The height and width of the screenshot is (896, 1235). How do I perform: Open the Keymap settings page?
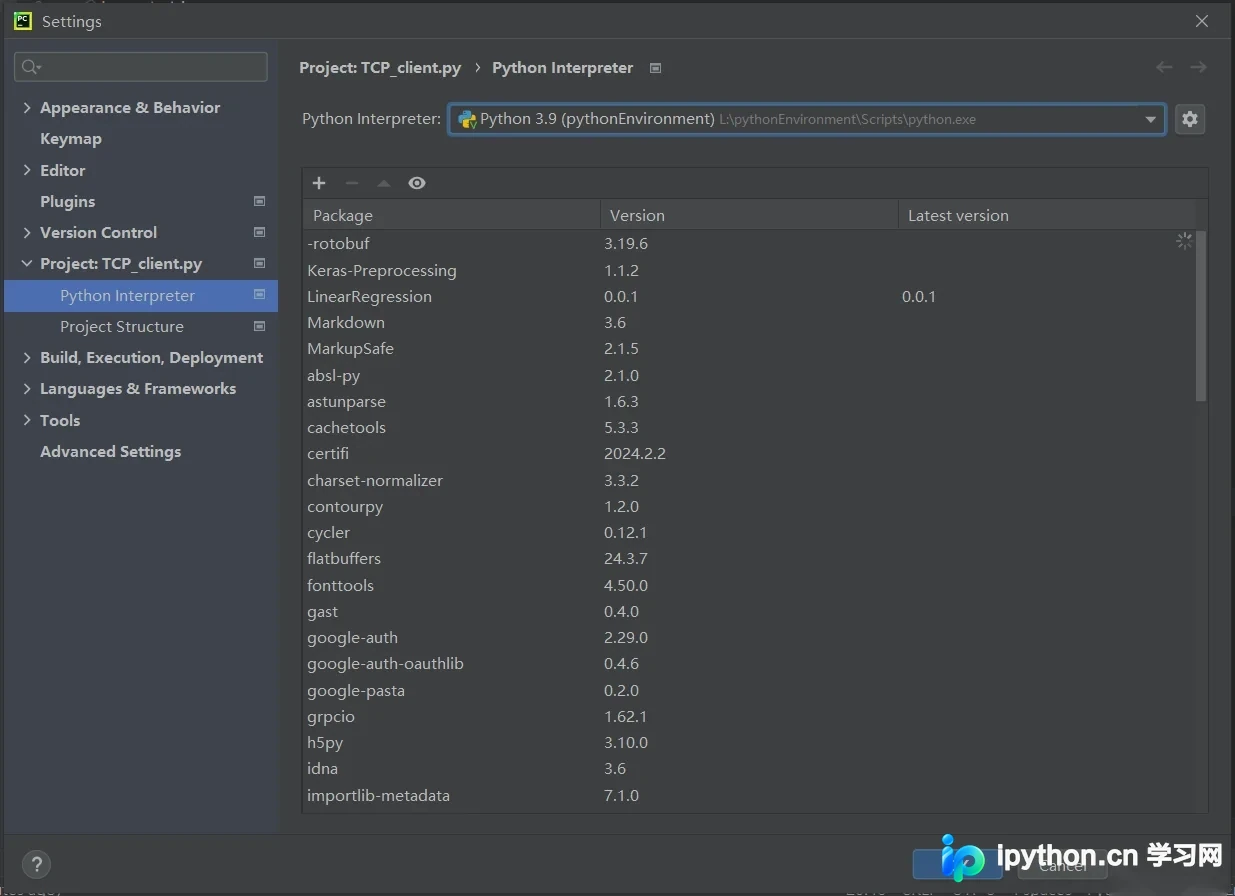71,139
